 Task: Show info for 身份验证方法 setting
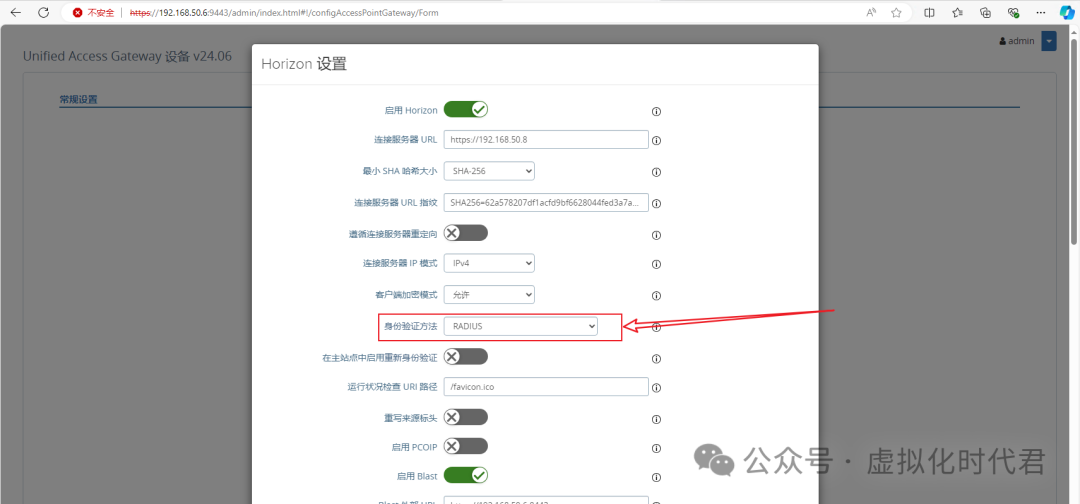pyautogui.click(x=656, y=328)
